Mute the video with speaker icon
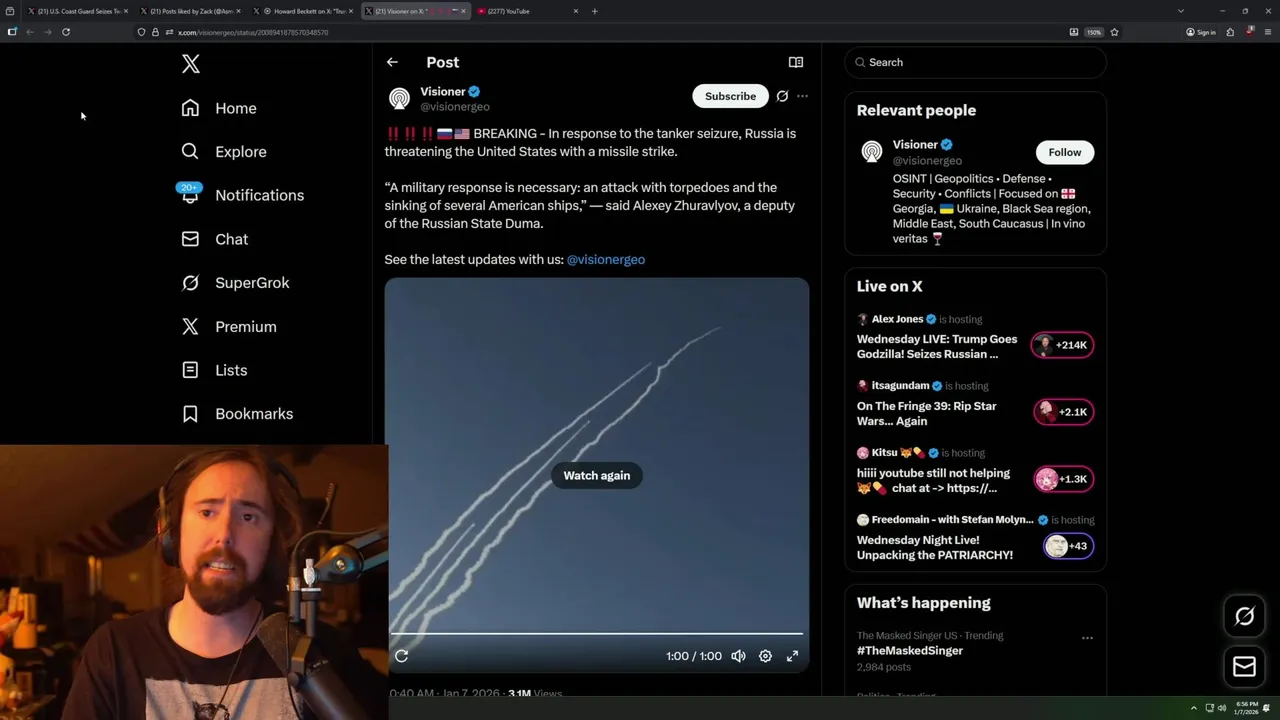 pos(738,656)
